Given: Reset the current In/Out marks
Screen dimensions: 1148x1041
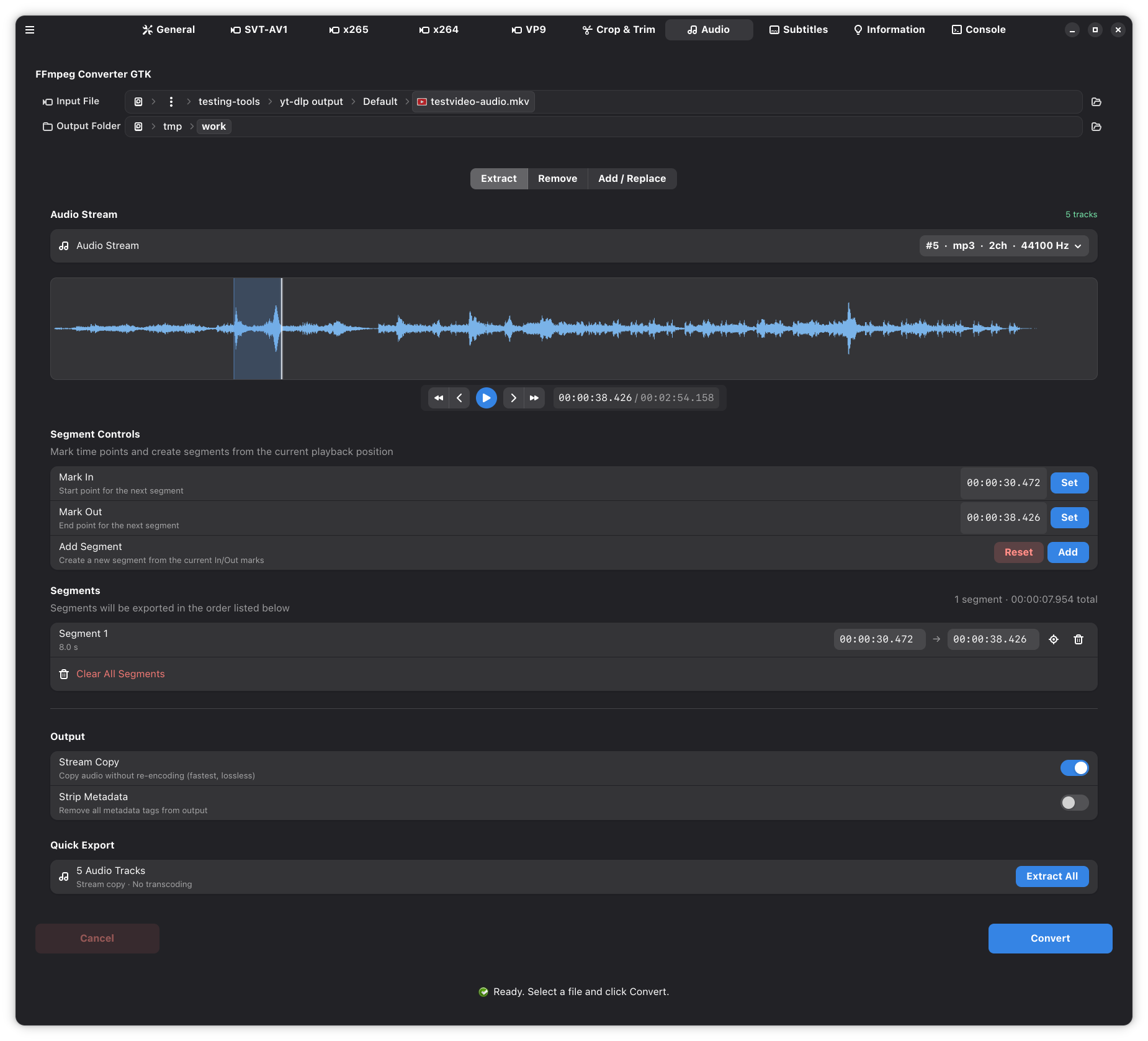Looking at the screenshot, I should [x=1019, y=552].
